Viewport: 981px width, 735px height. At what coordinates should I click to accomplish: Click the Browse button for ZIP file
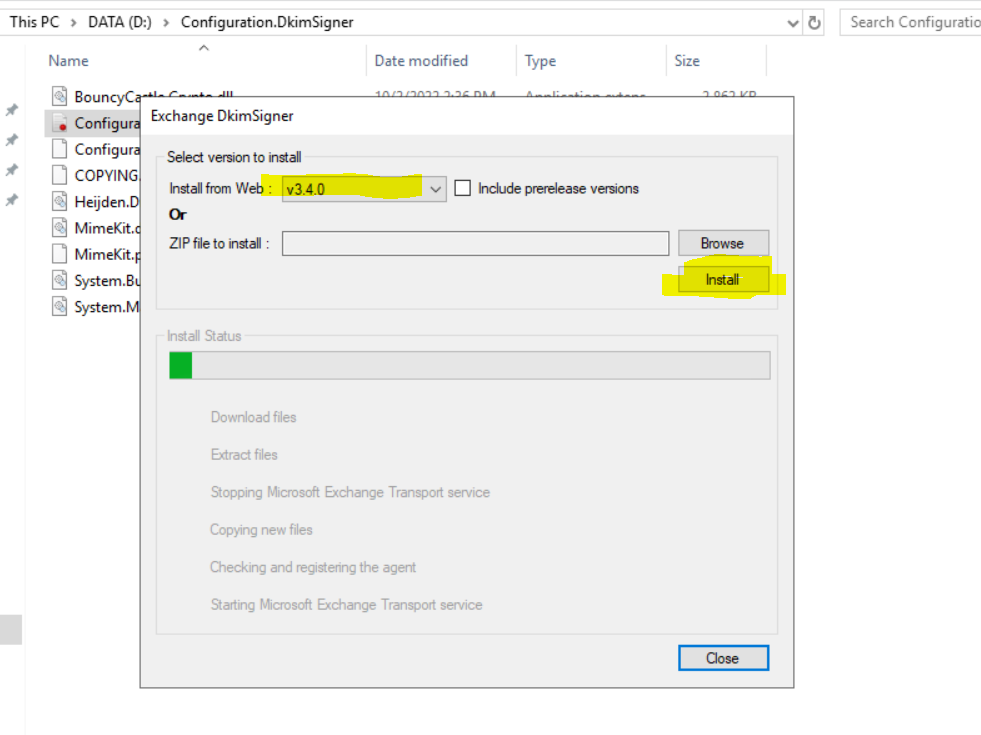click(x=723, y=243)
